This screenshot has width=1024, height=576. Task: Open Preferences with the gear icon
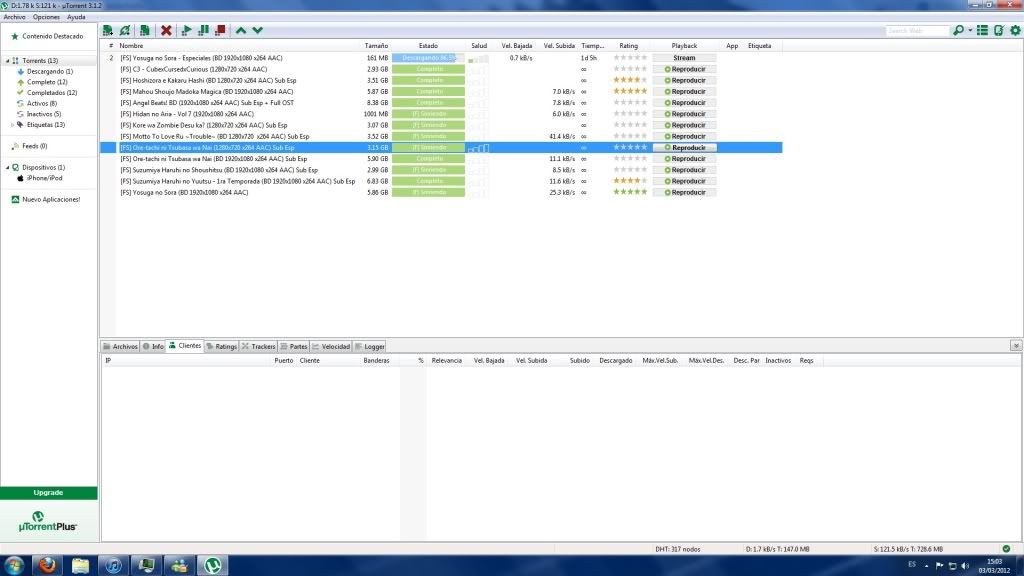click(1016, 31)
